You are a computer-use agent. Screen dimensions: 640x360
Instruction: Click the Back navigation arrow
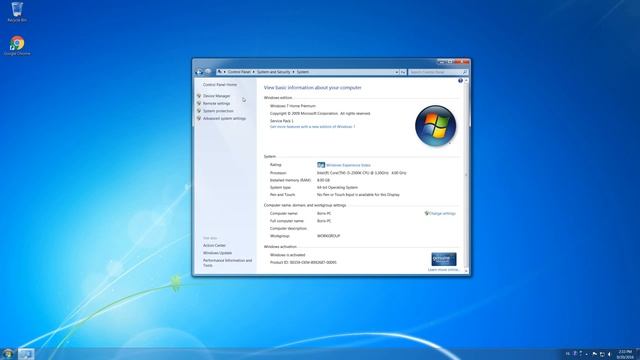pos(199,72)
